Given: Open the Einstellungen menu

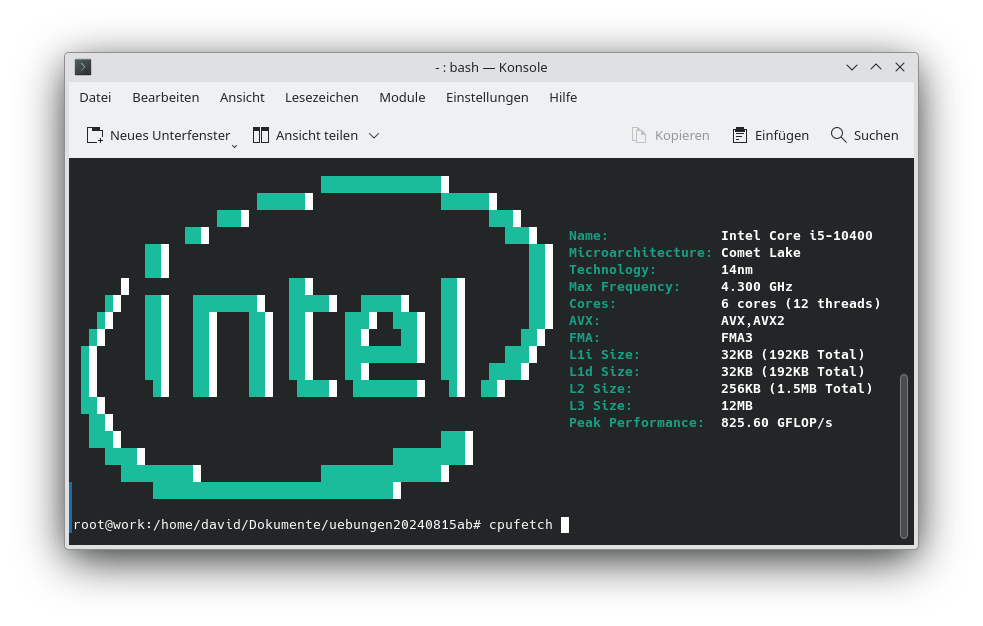Looking at the screenshot, I should [x=487, y=97].
